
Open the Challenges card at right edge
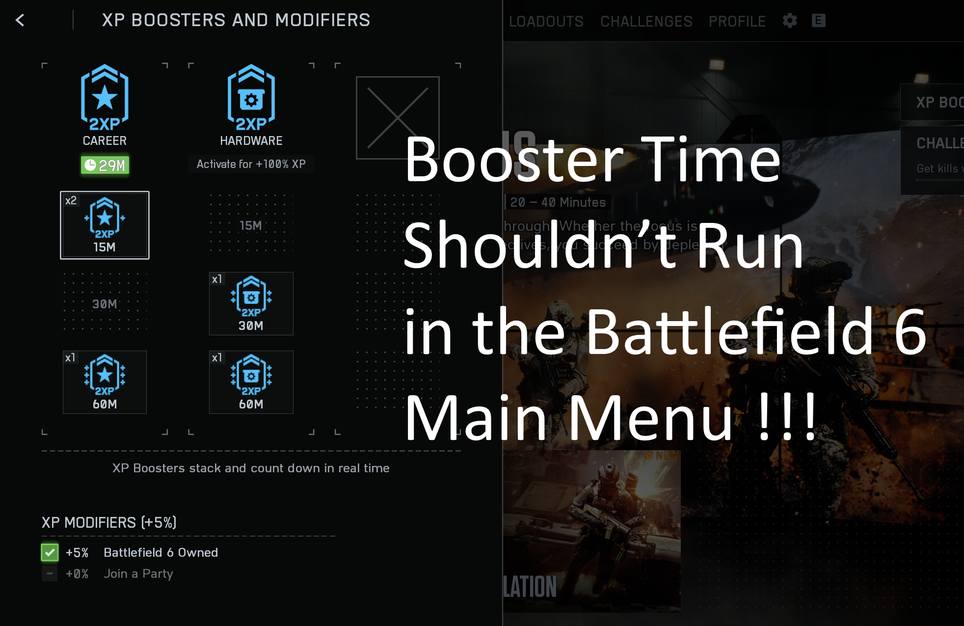pos(933,160)
